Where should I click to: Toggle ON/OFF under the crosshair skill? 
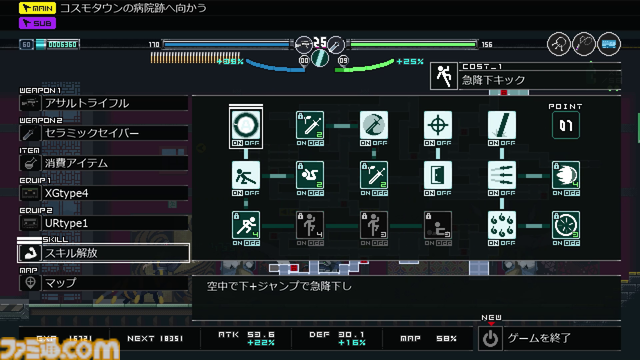pyautogui.click(x=438, y=143)
